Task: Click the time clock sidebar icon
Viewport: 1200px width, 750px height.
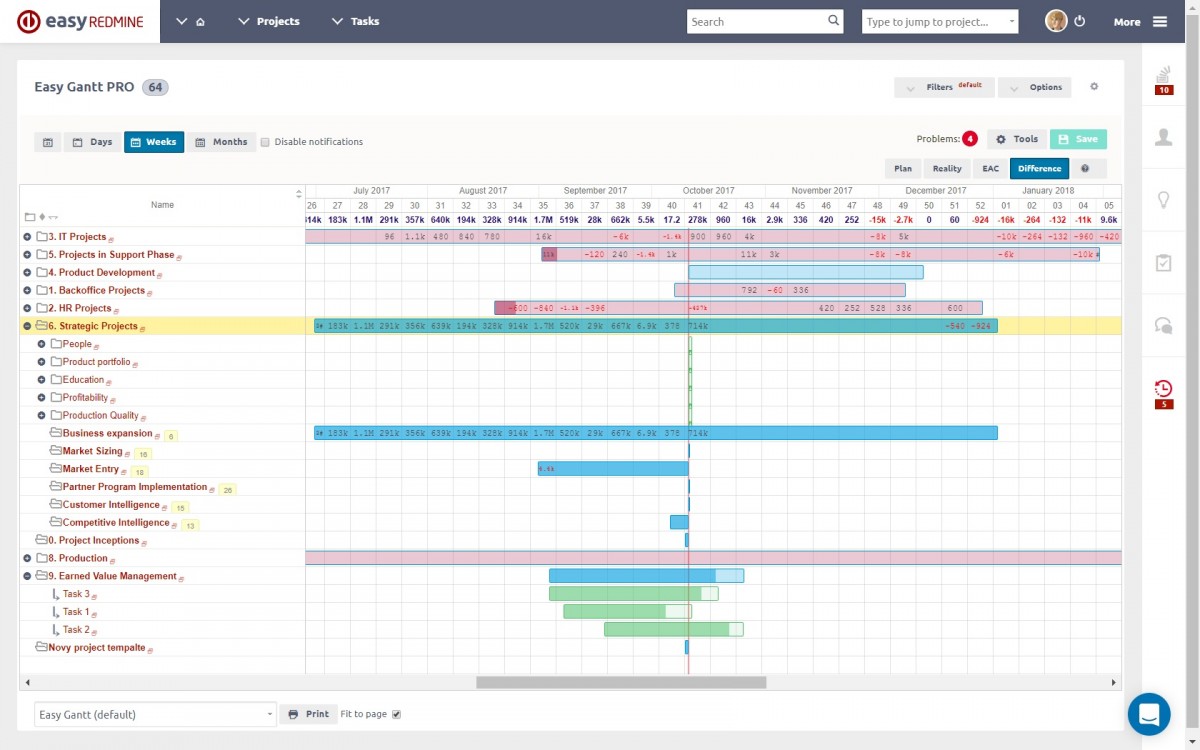Action: 1163,389
